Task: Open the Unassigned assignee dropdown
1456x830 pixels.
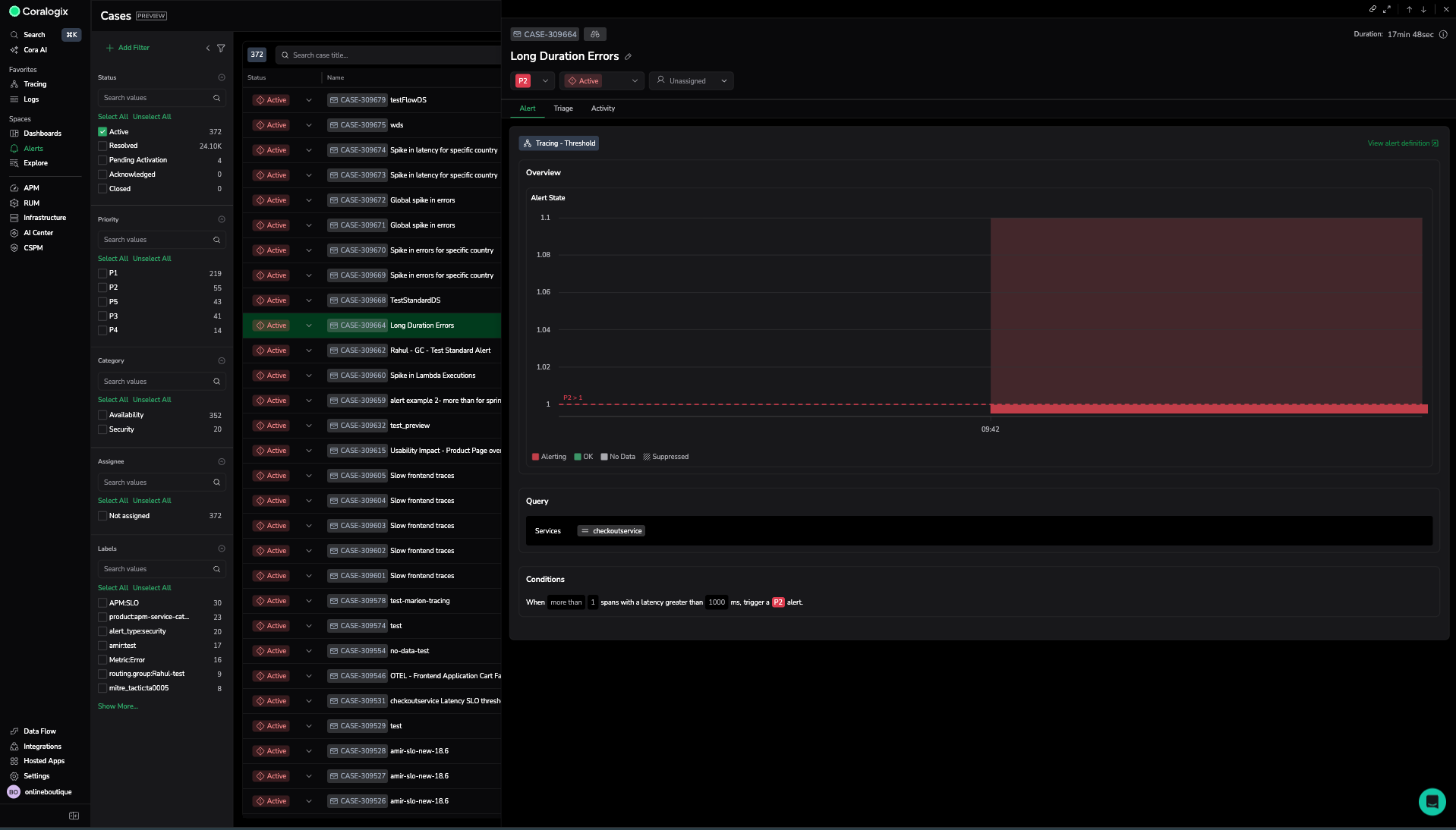Action: 691,81
